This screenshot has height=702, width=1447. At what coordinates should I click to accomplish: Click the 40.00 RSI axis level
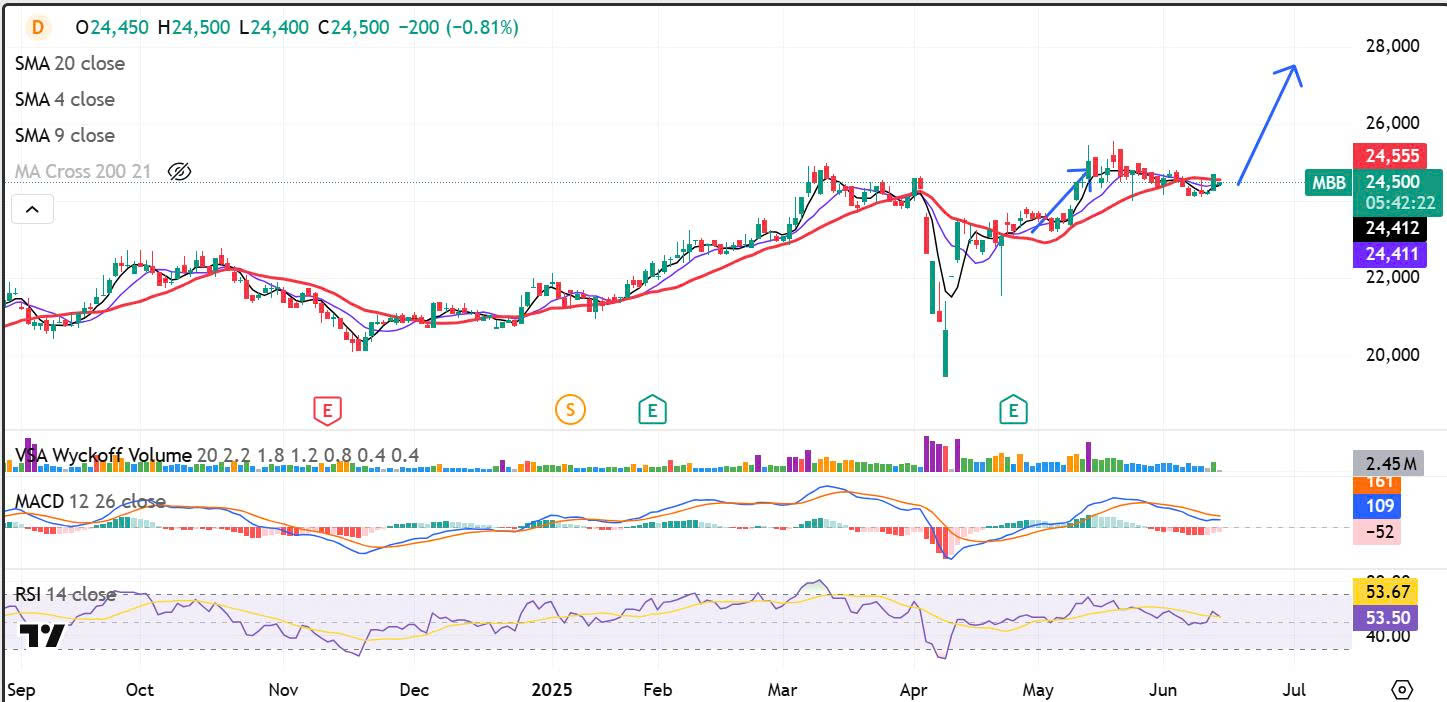click(1386, 637)
